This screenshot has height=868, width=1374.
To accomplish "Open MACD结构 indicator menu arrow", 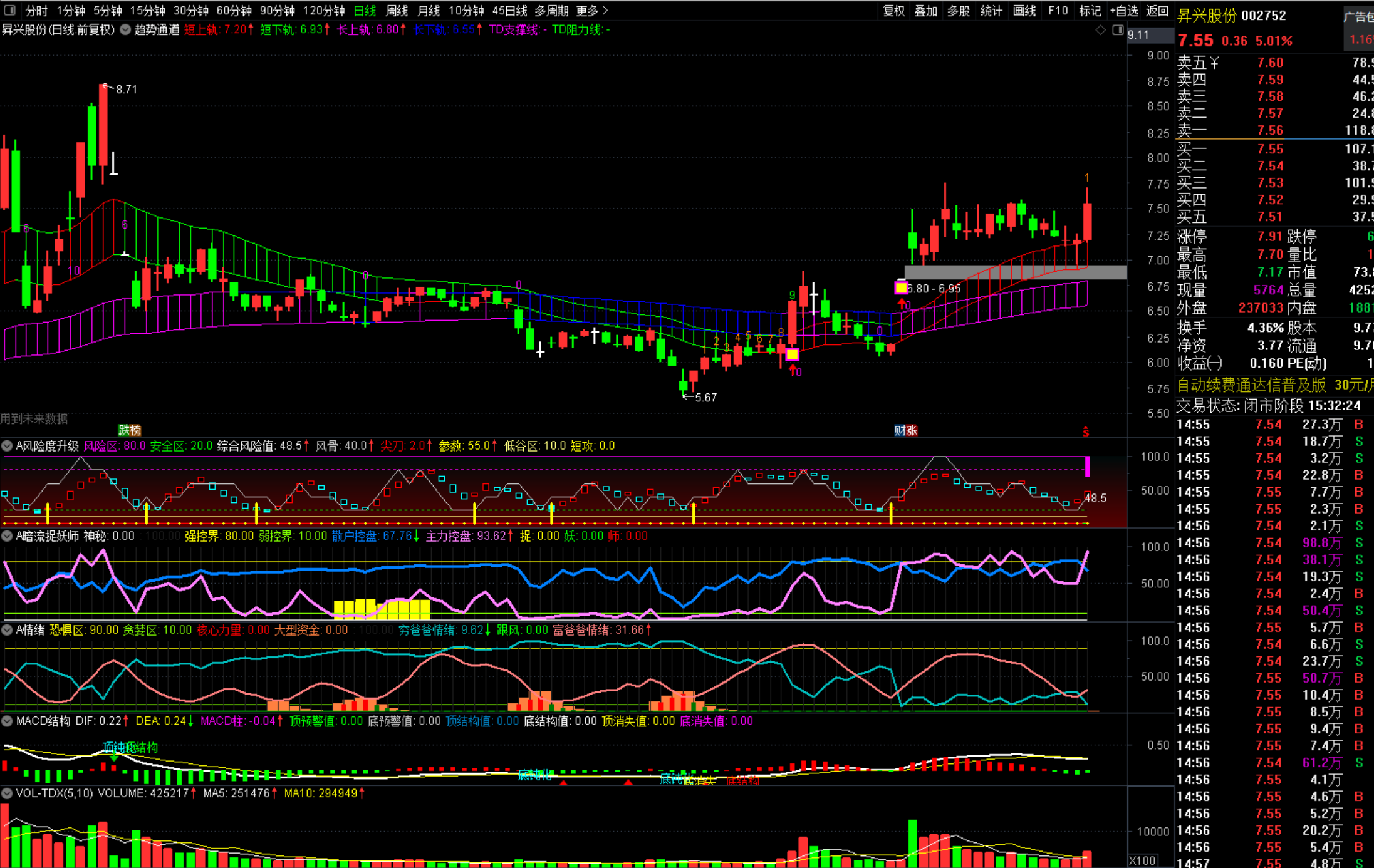I will [x=7, y=721].
